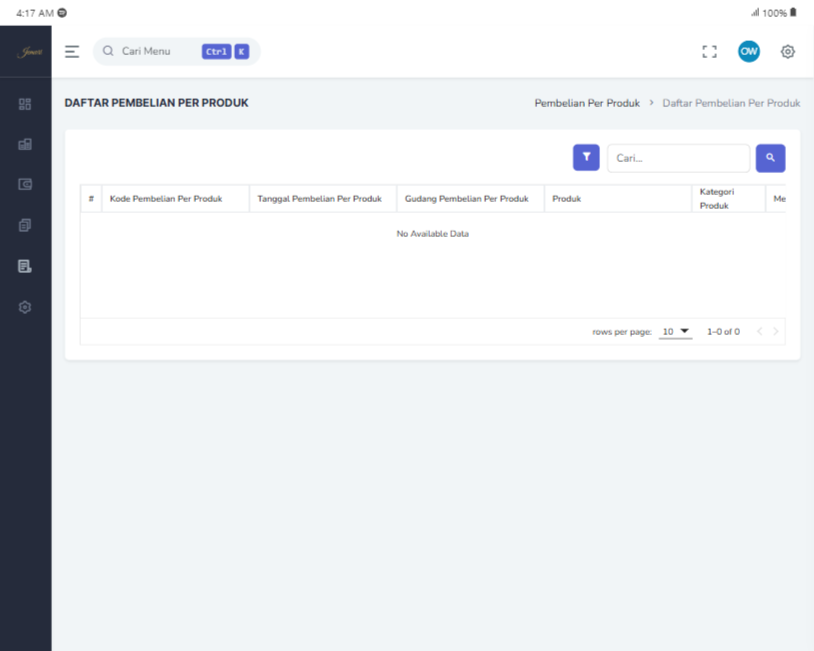
Task: Click the Jouri logo
Action: click(25, 52)
